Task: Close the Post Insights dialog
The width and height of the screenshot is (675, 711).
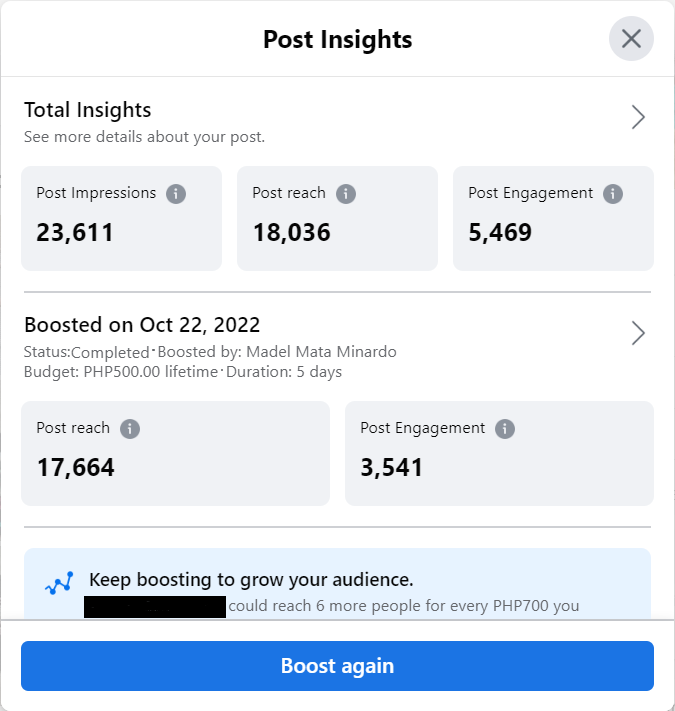Action: 631,39
